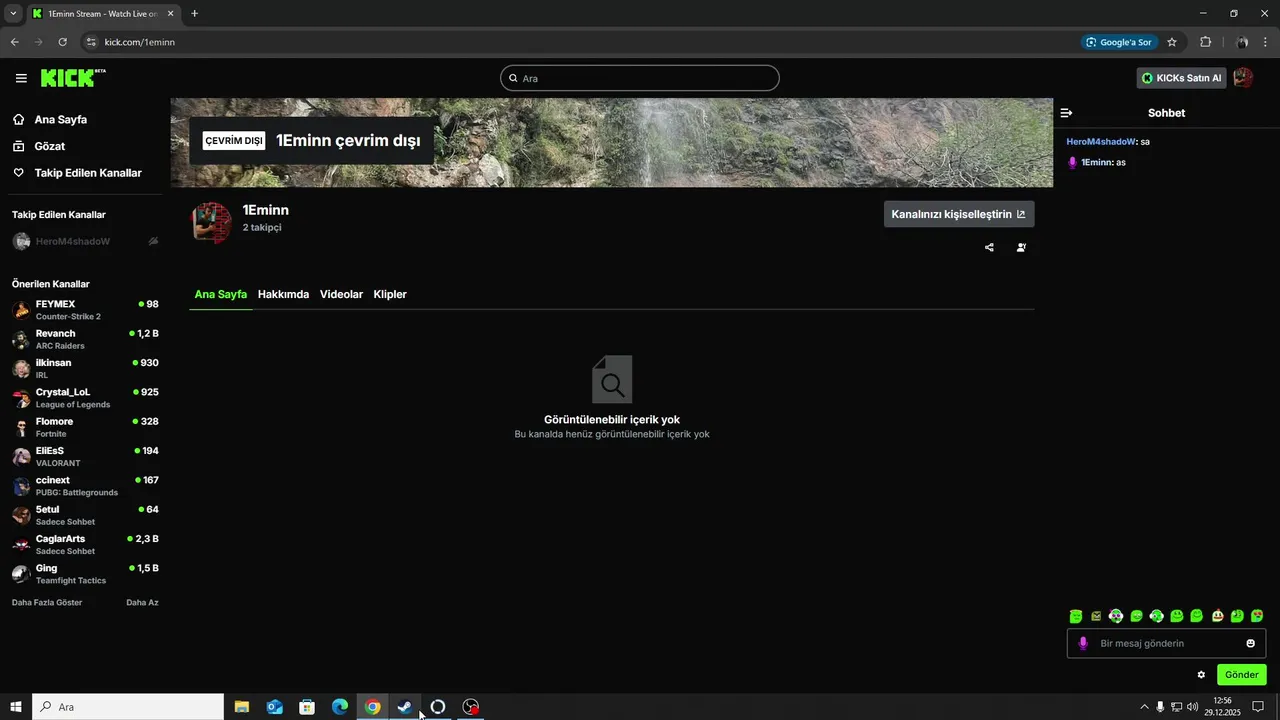Switch to the Hakkımda tab
The width and height of the screenshot is (1280, 720).
click(x=283, y=294)
